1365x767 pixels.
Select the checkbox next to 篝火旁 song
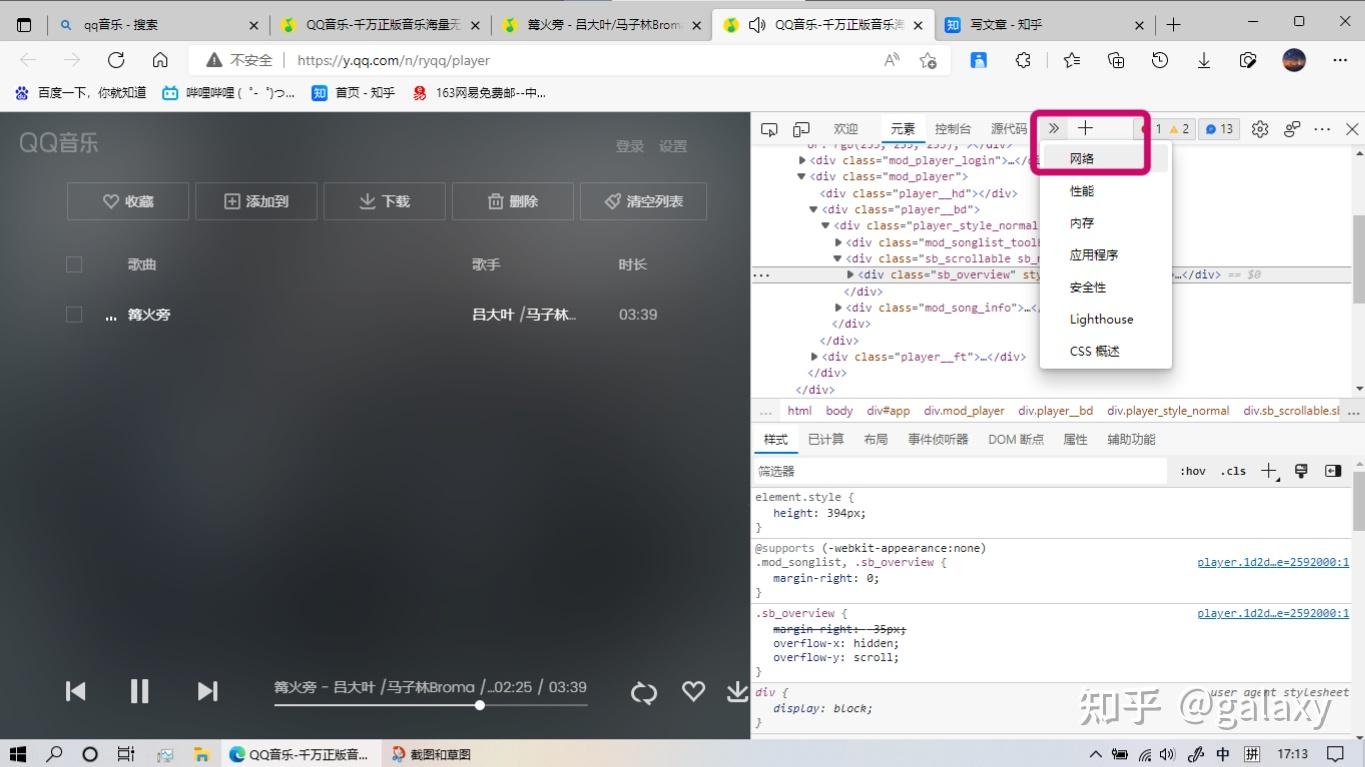tap(73, 314)
